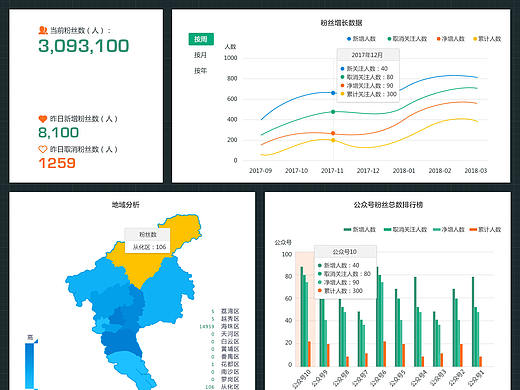The height and width of the screenshot is (390, 520).
Task: Click the 粉丝增长数据 chart title
Action: pyautogui.click(x=341, y=23)
